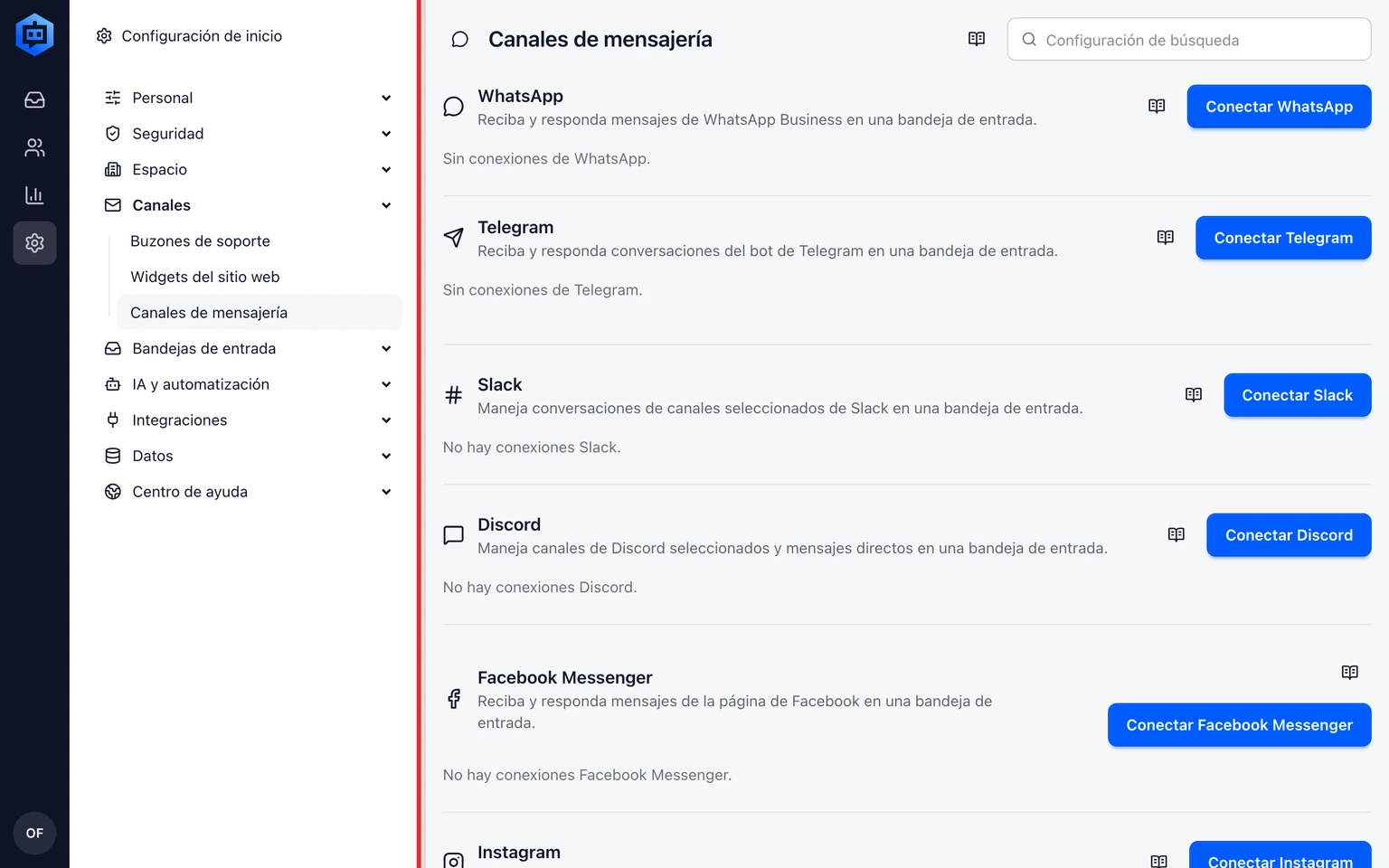Open the Facebook Messenger documentation book icon
This screenshot has width=1389, height=868.
(1350, 672)
